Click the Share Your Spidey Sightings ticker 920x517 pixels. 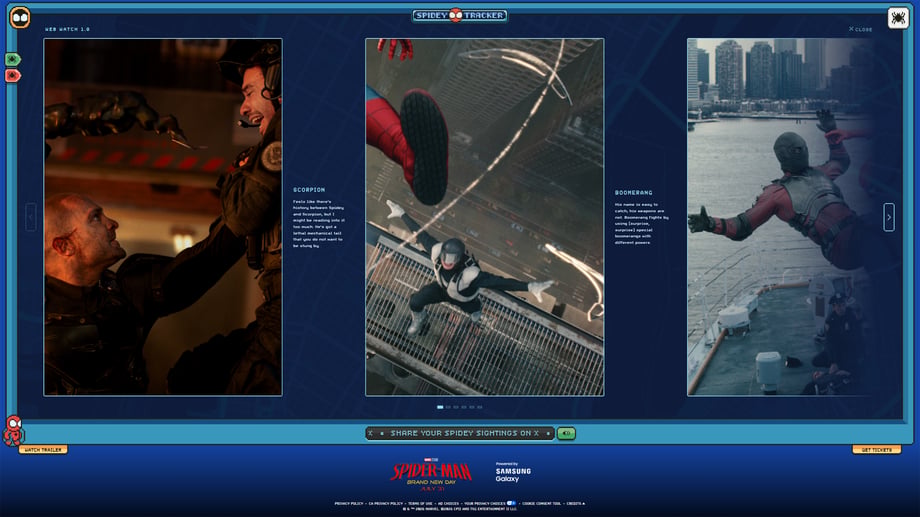pyautogui.click(x=459, y=433)
